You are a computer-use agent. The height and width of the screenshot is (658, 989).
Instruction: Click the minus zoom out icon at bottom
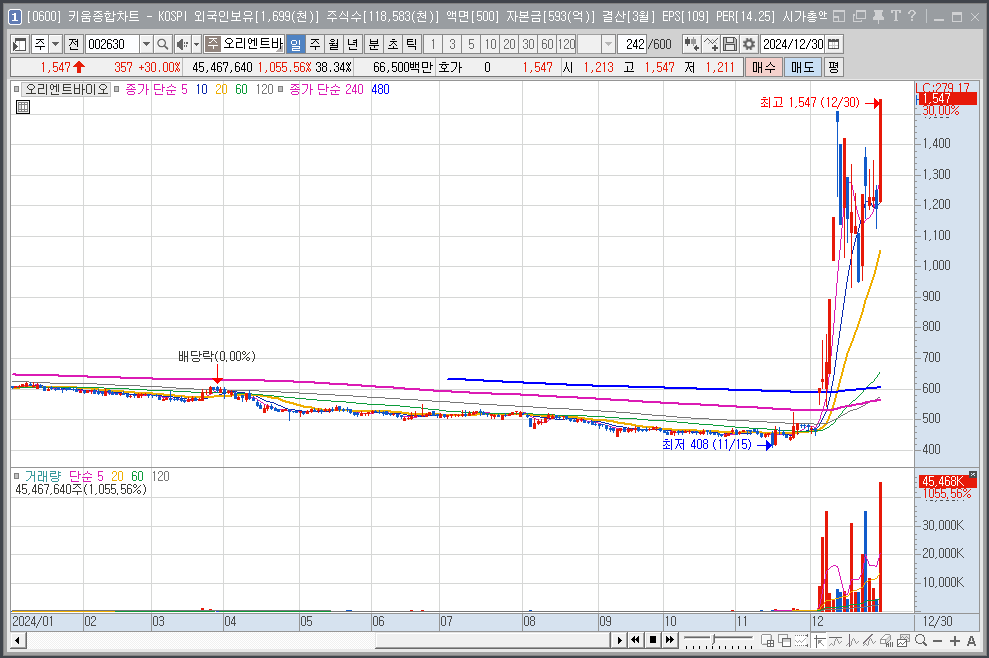point(937,641)
